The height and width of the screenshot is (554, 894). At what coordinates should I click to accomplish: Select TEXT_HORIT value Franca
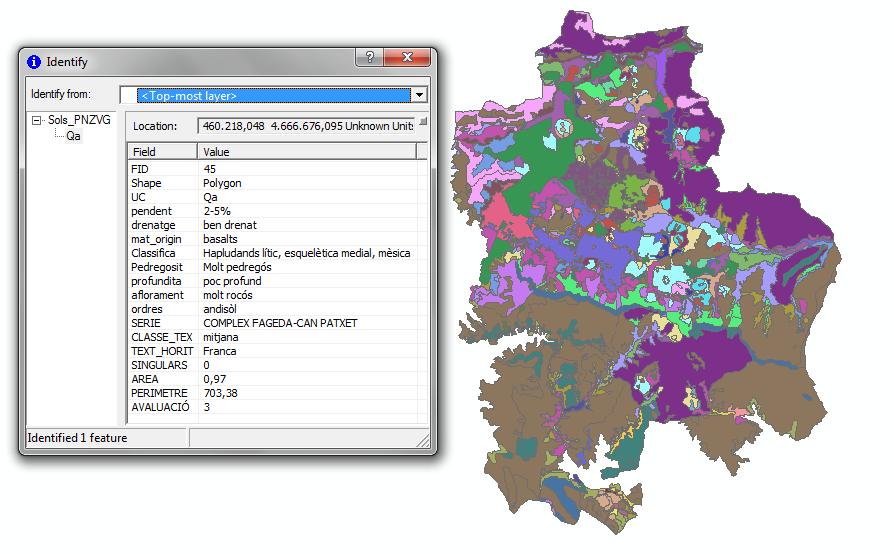220,351
